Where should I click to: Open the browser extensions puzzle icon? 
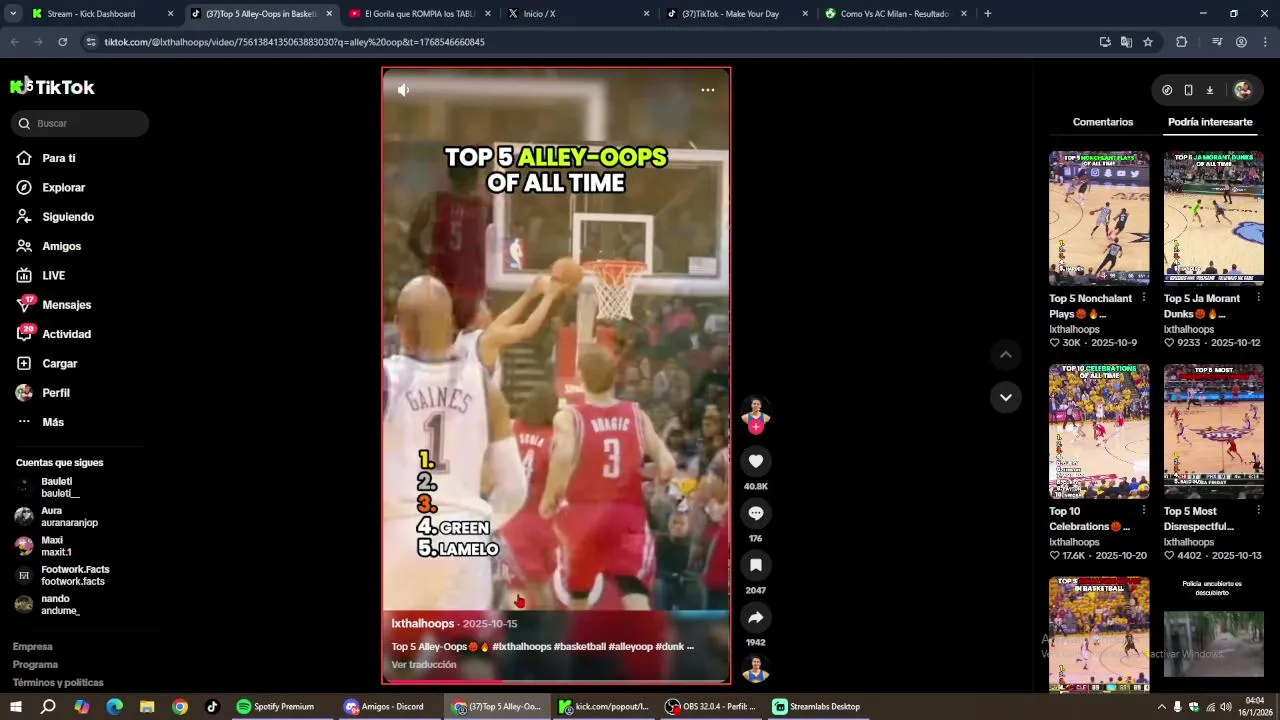[1181, 42]
